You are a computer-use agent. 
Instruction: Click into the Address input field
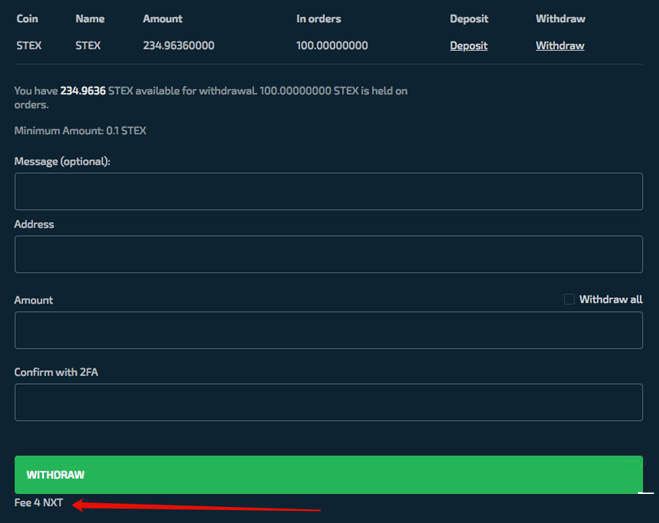pyautogui.click(x=328, y=254)
